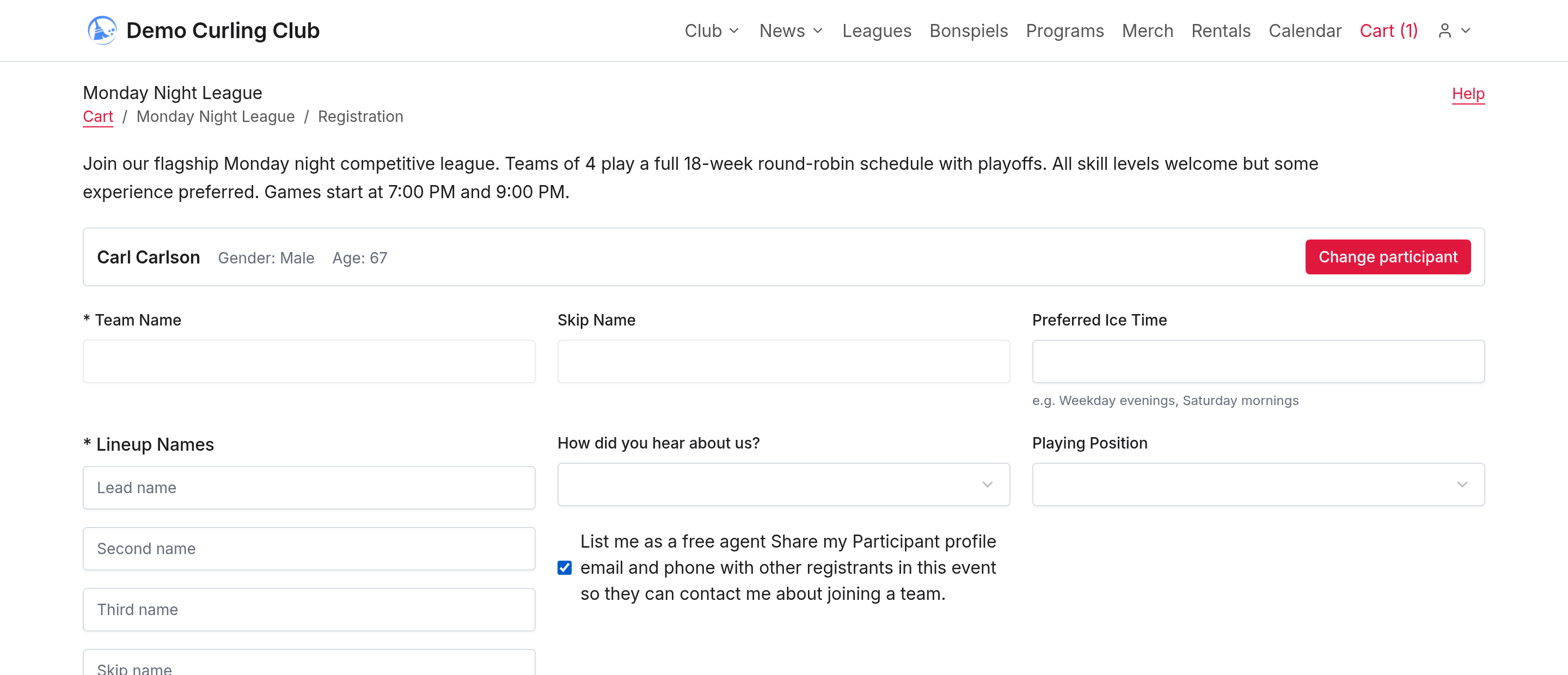
Task: Open the How did you hear dropdown
Action: [x=783, y=484]
